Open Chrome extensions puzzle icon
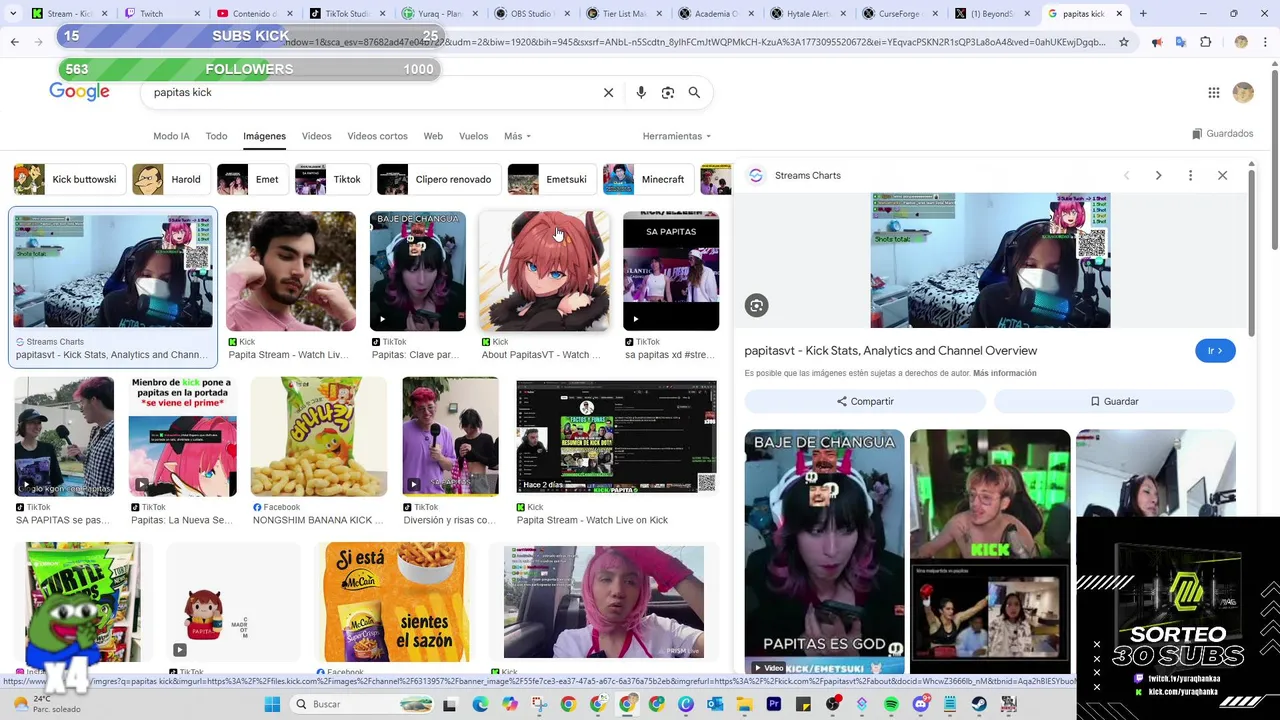Image resolution: width=1280 pixels, height=720 pixels. [1205, 42]
